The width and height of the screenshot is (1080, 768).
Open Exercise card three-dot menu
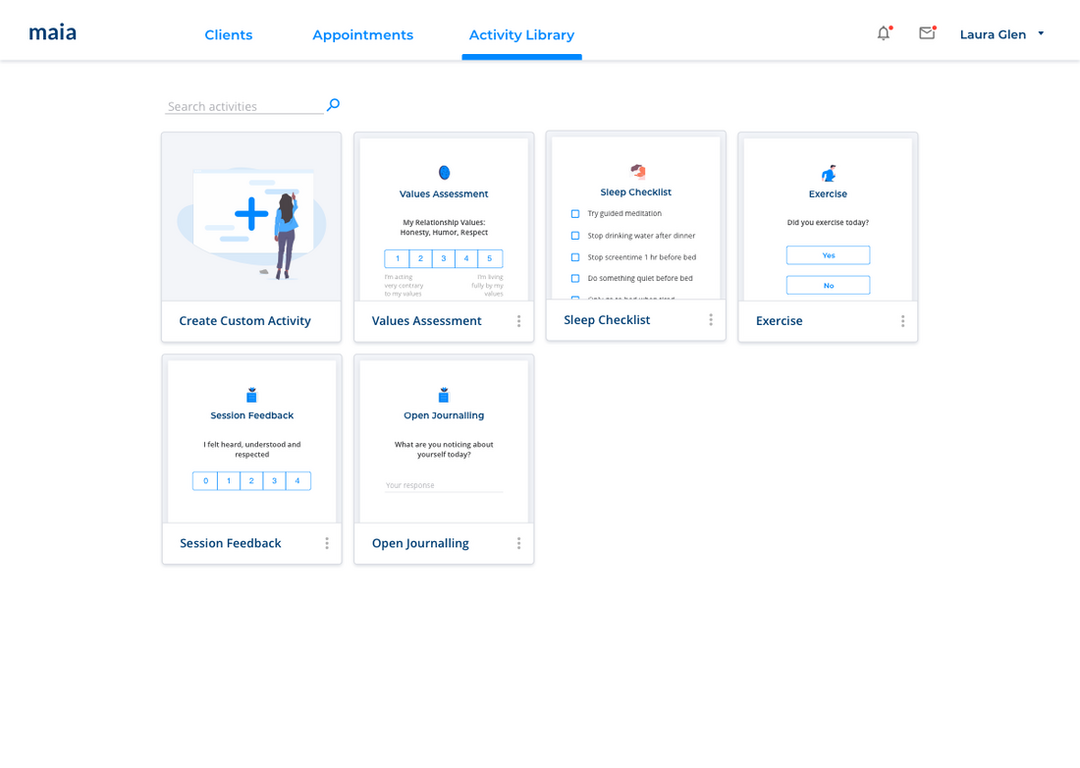tap(902, 321)
